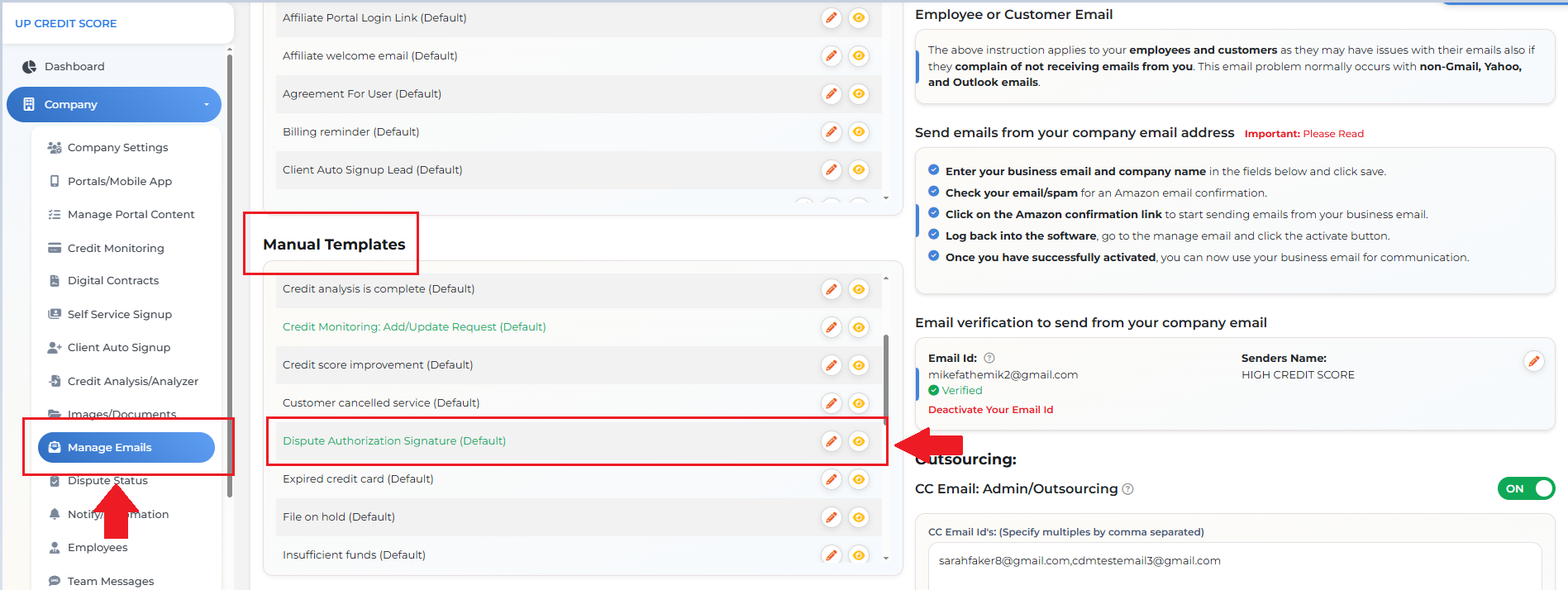Open Credit Monitoring: Add/Update Request (Default)
1568x590 pixels.
point(414,326)
